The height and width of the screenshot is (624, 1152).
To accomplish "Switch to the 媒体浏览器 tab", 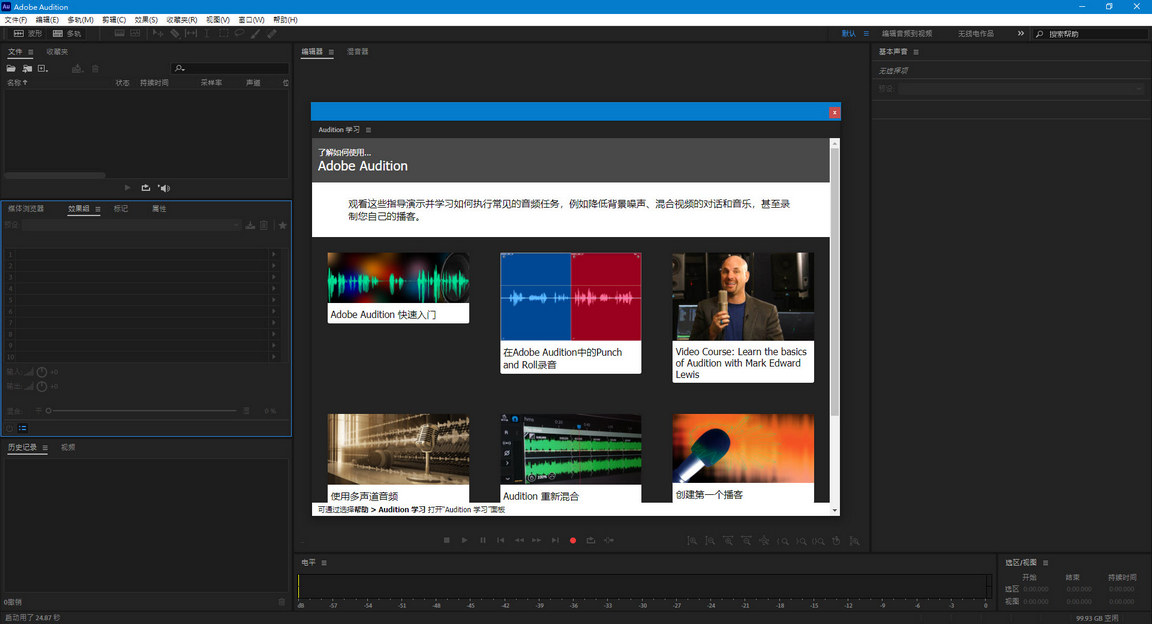I will tap(26, 209).
